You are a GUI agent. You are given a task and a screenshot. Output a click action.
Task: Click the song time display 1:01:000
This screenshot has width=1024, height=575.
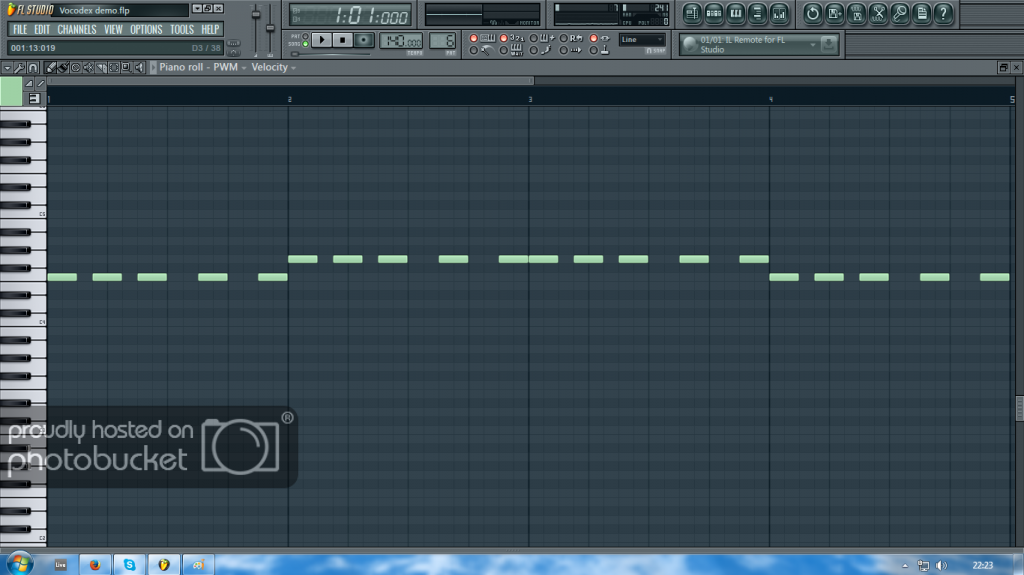click(351, 15)
